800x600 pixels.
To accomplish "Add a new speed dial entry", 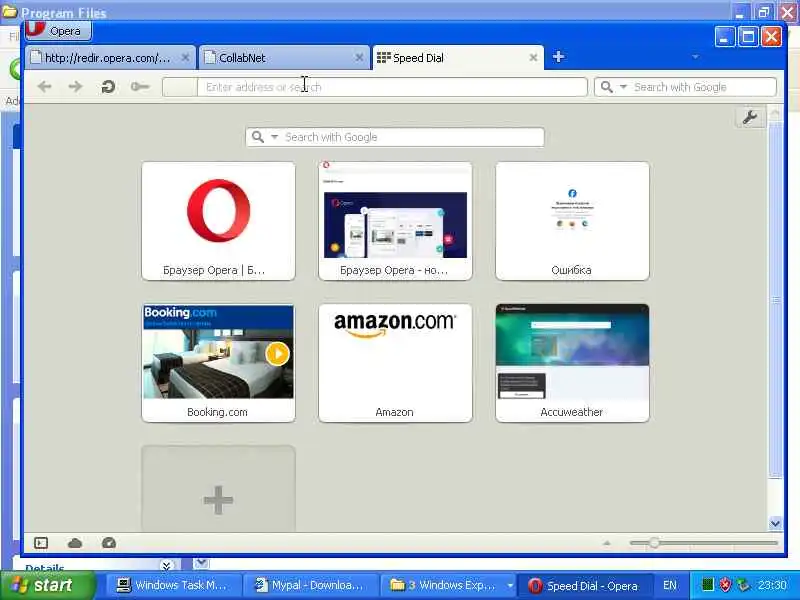I will pos(218,489).
